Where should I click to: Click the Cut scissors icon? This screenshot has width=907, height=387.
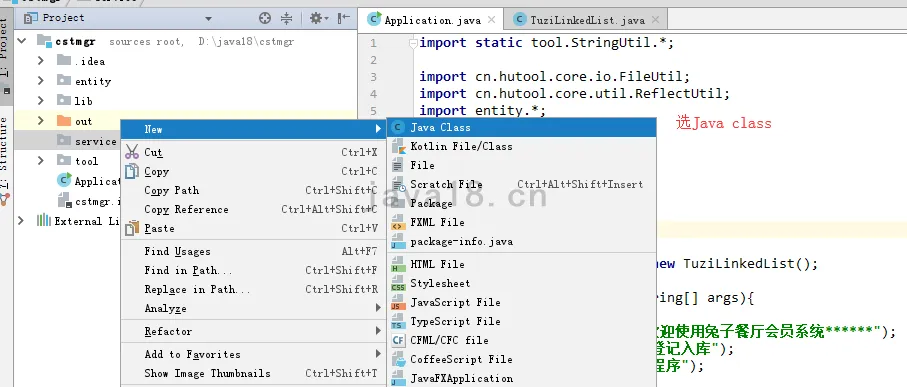[132, 152]
